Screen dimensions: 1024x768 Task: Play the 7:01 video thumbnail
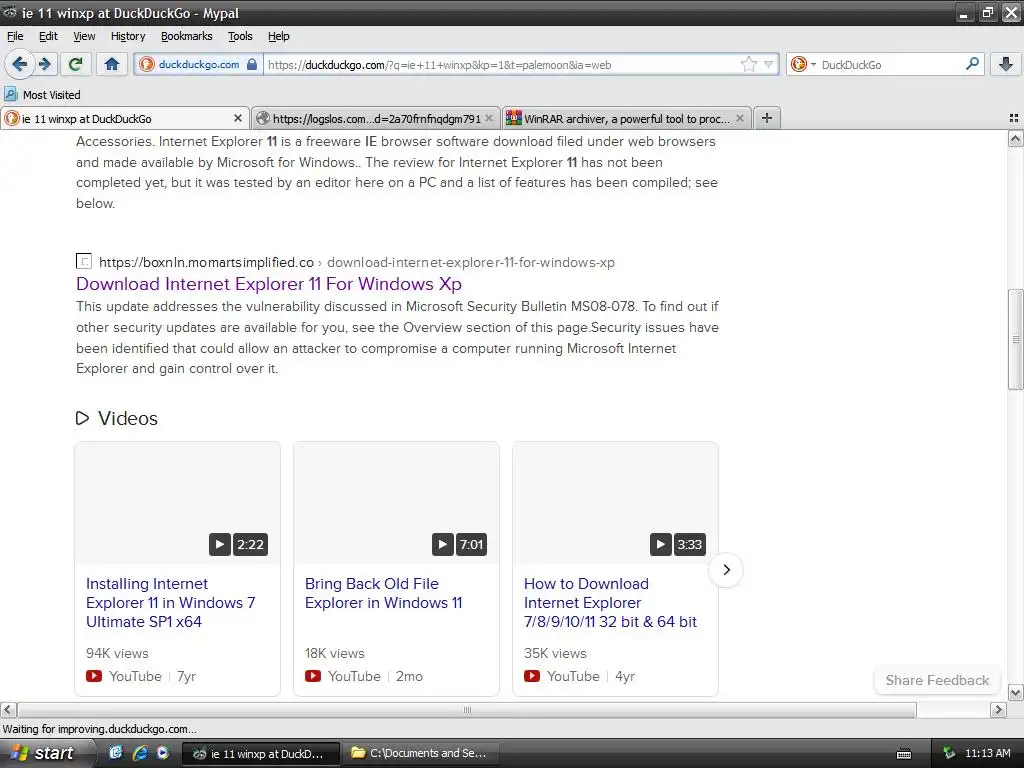tap(396, 503)
